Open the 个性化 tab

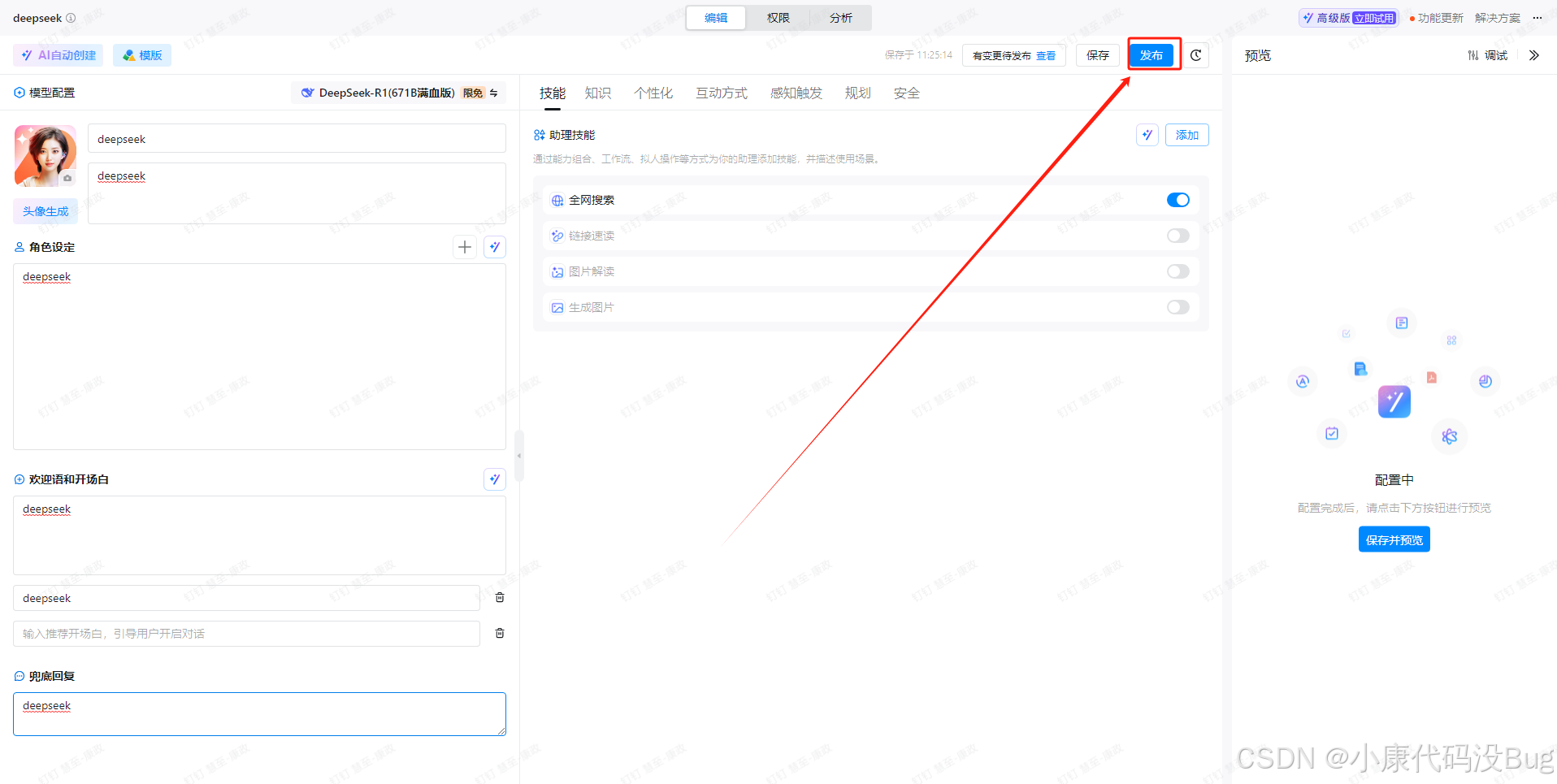pos(653,93)
